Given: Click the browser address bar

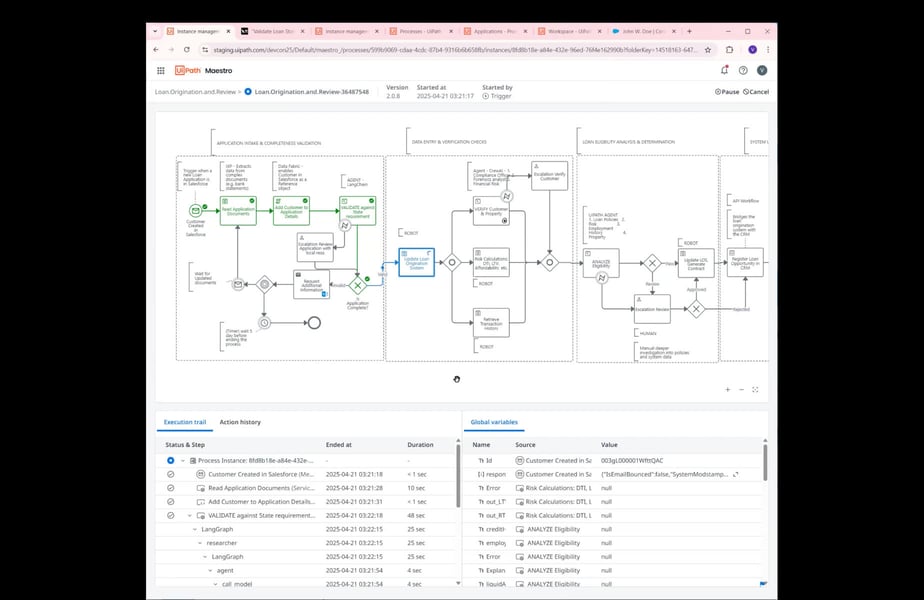Looking at the screenshot, I should [x=454, y=50].
